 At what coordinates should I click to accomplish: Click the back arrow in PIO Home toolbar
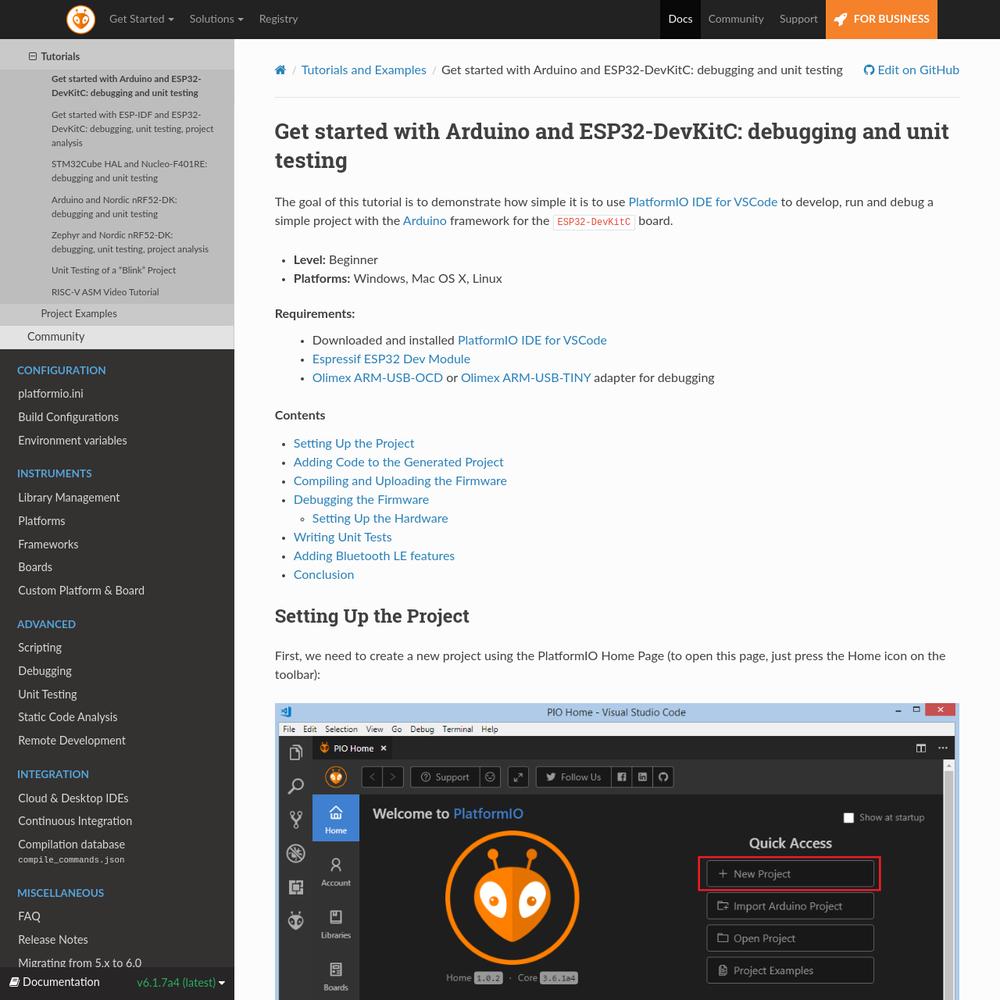pos(372,777)
